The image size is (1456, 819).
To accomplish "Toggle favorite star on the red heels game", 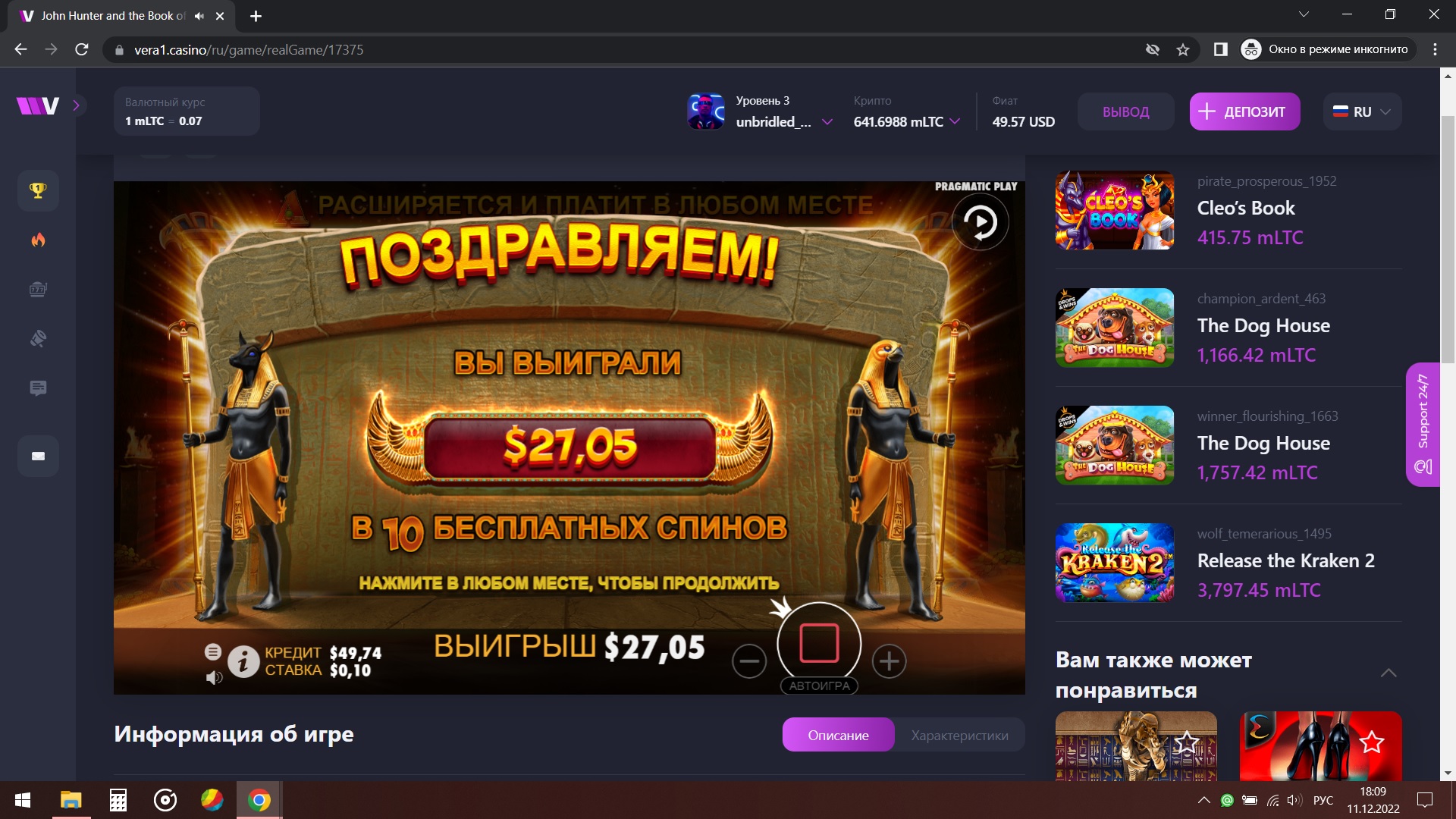I will (x=1371, y=742).
